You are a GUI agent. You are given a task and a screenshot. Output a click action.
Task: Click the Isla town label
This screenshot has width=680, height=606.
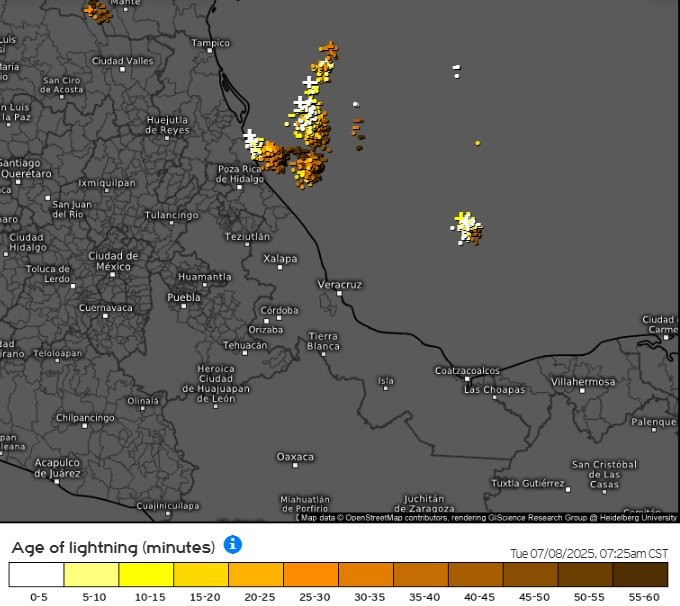pos(386,381)
